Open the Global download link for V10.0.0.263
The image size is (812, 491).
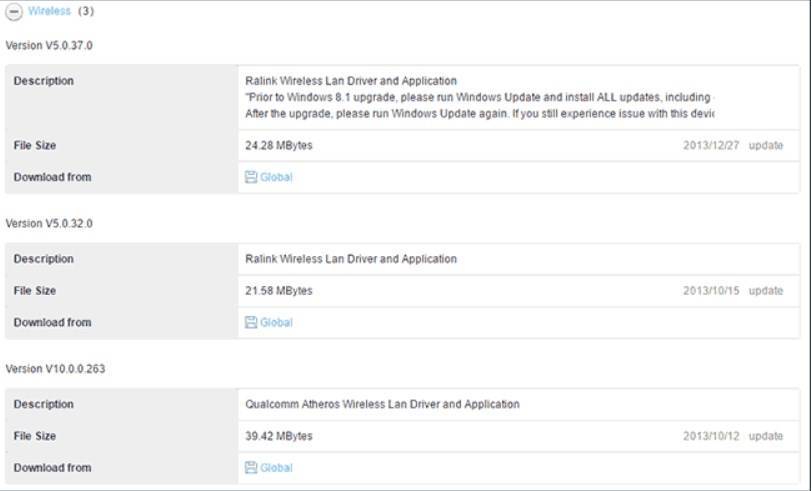pos(276,468)
